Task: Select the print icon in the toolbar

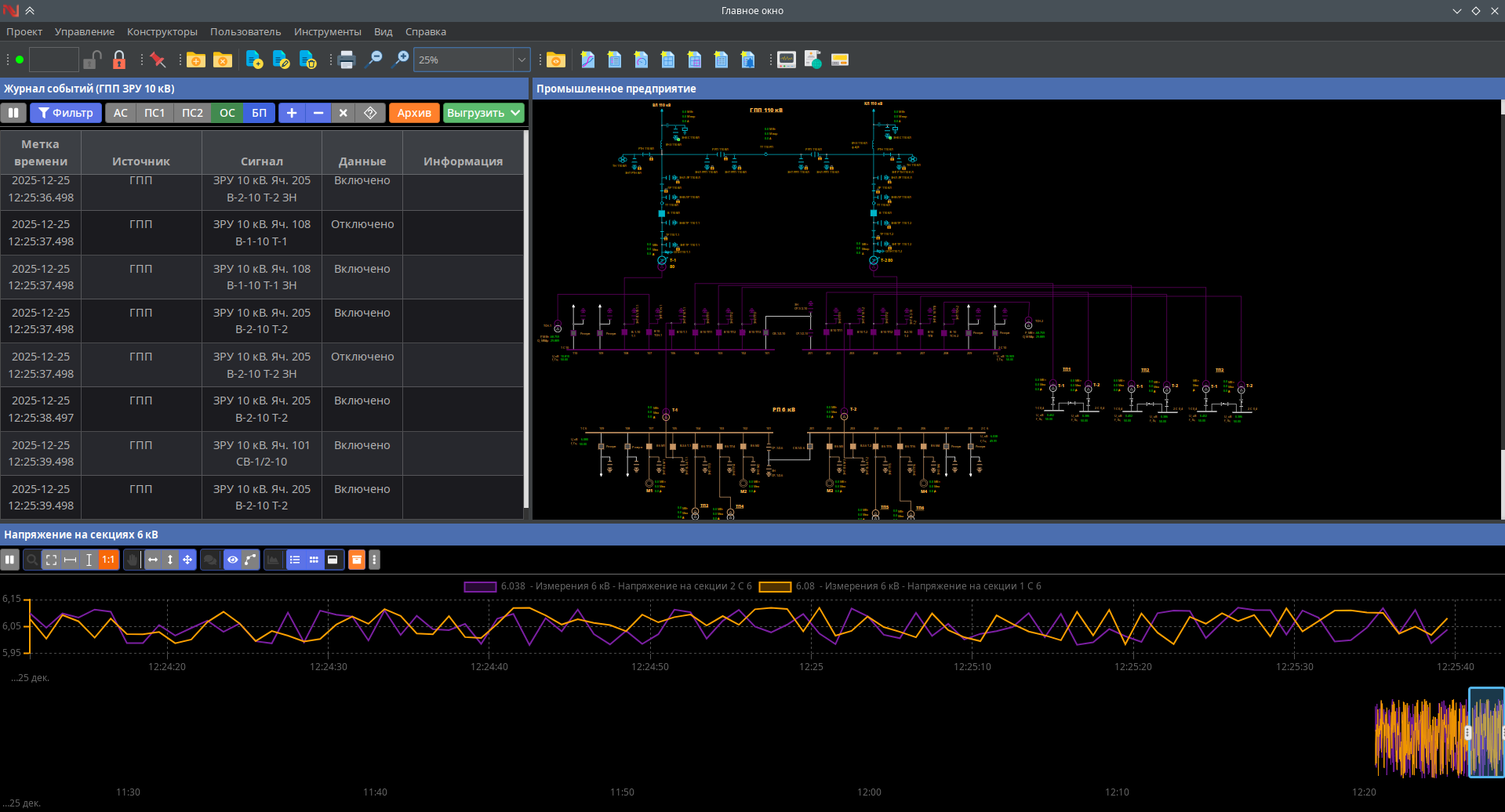Action: 346,60
